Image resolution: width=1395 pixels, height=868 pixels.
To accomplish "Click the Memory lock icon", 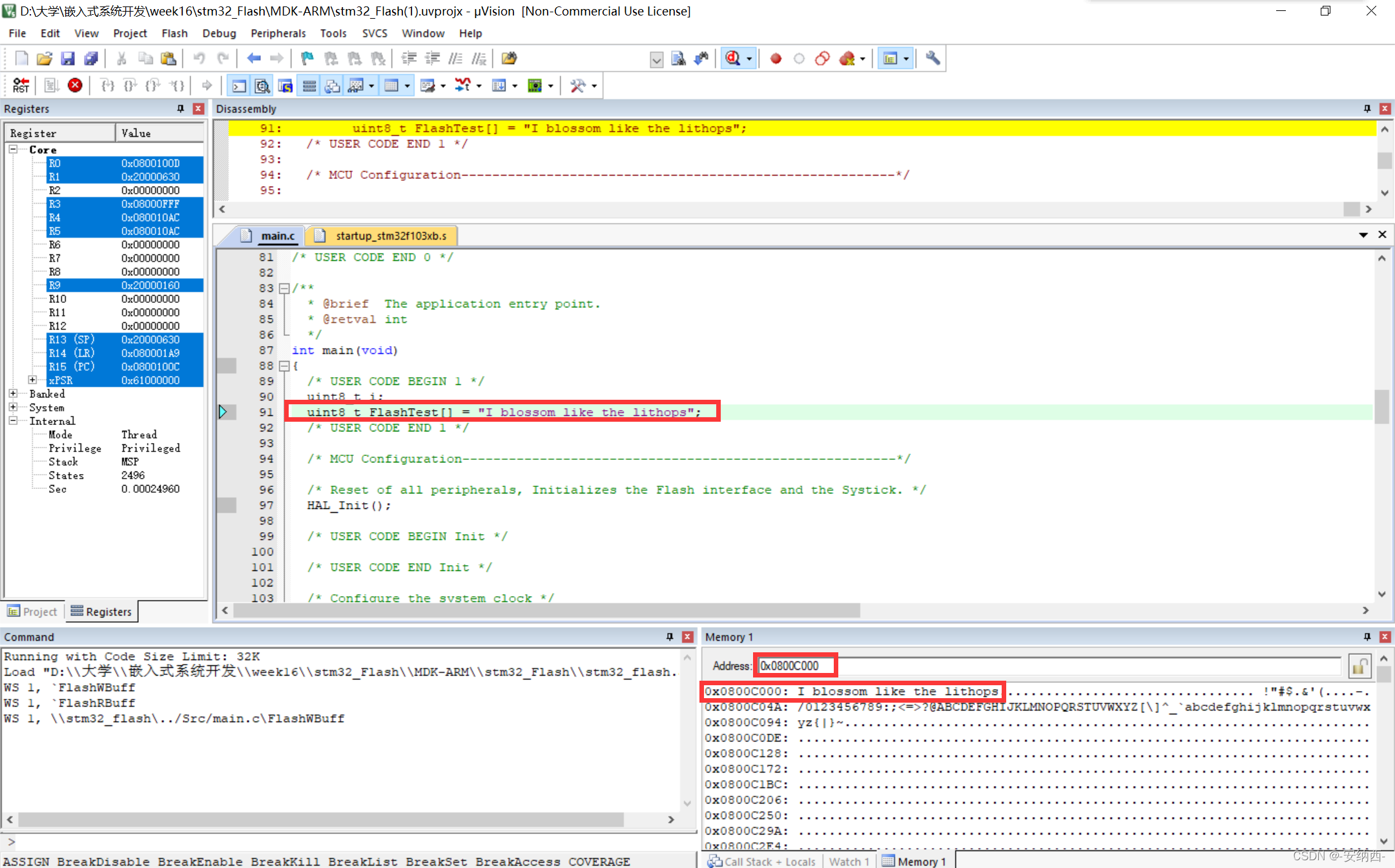I will (x=1359, y=666).
